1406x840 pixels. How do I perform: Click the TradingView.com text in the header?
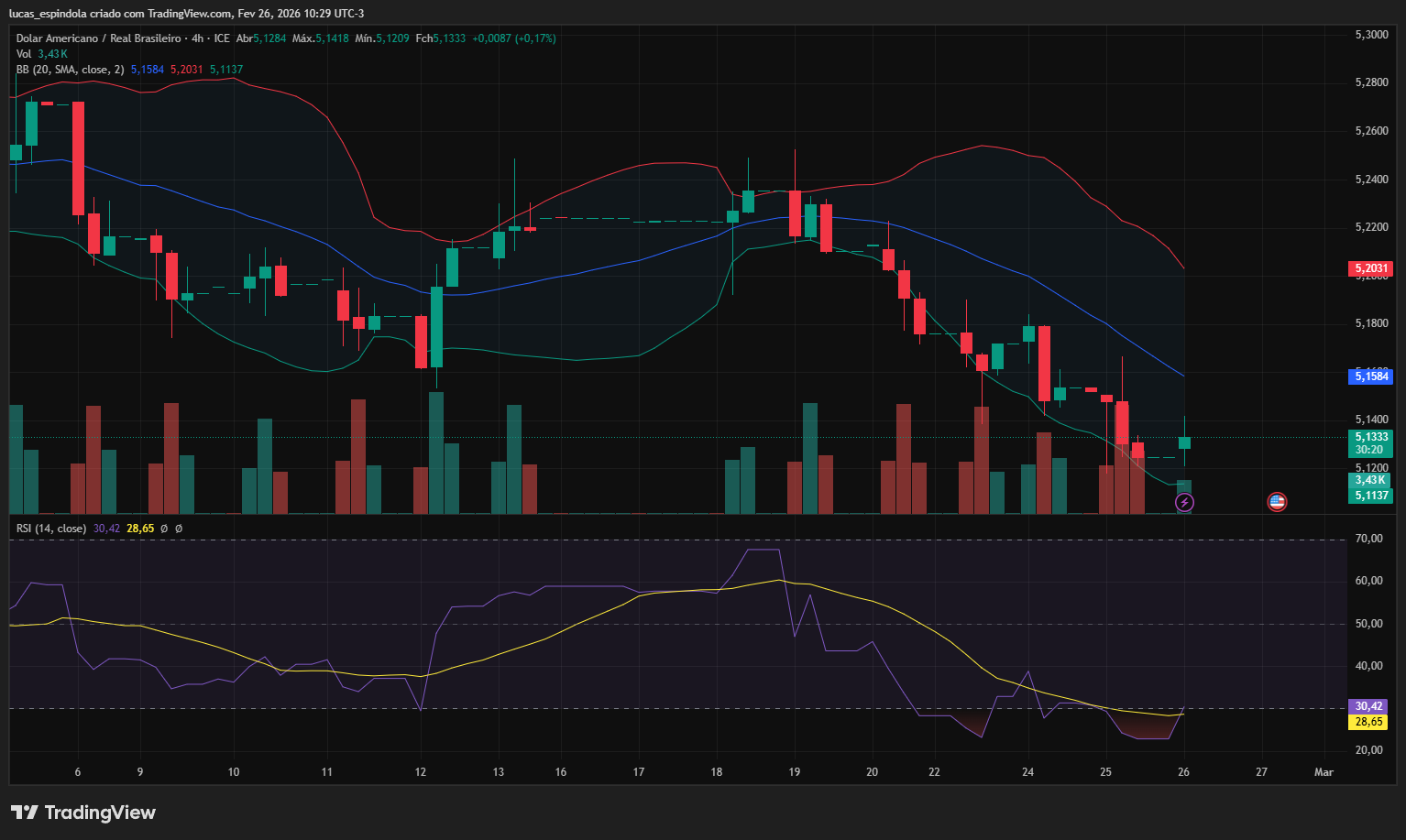point(190,14)
